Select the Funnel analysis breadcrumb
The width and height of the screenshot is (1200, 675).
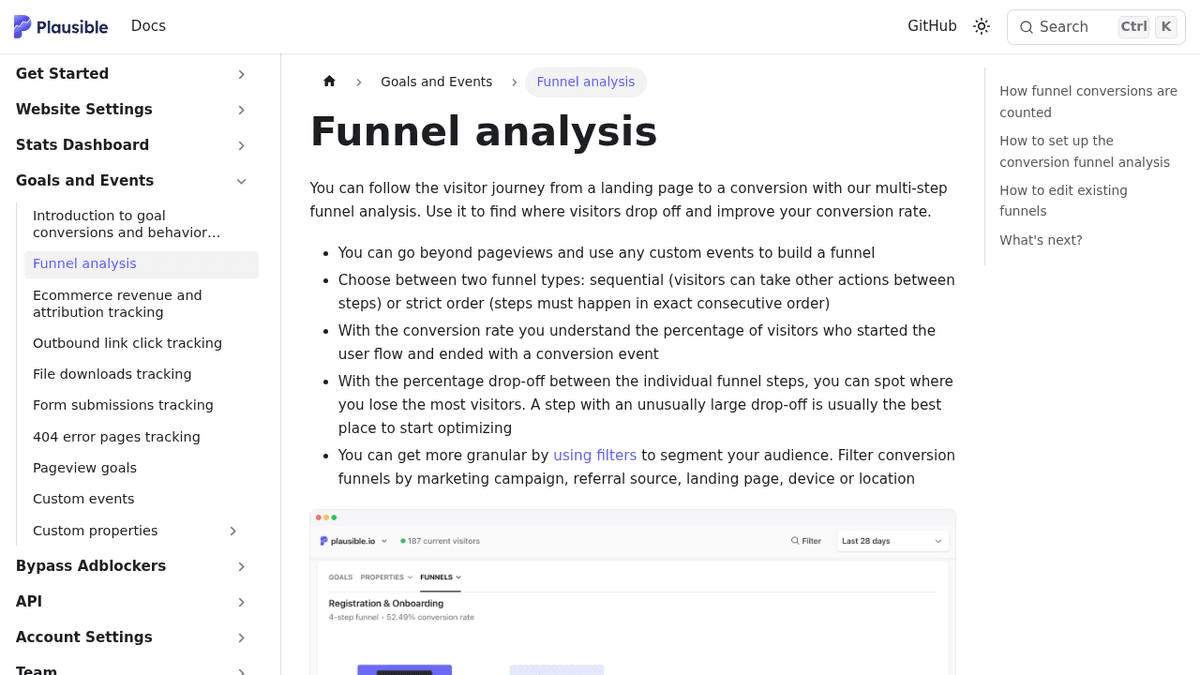585,82
